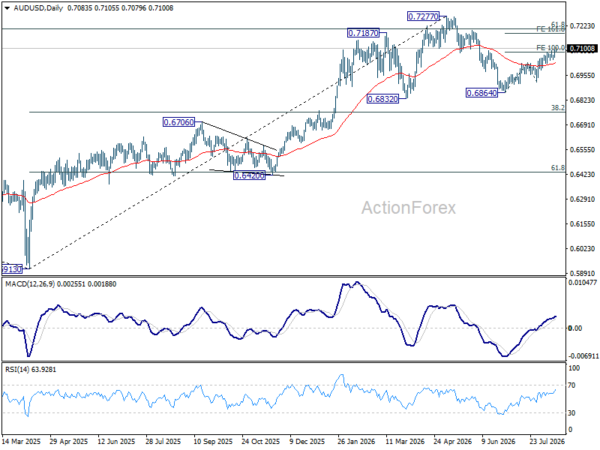Select the 38.2 Fibonacci retracement label
The image size is (600, 450).
(x=558, y=108)
